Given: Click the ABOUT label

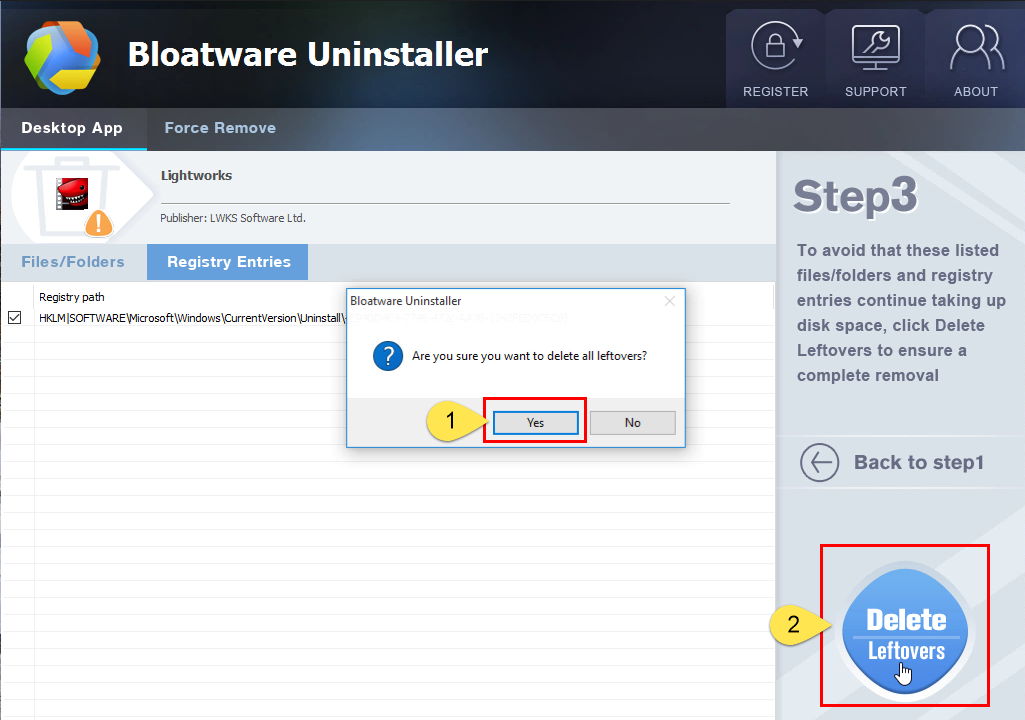Looking at the screenshot, I should coord(976,92).
